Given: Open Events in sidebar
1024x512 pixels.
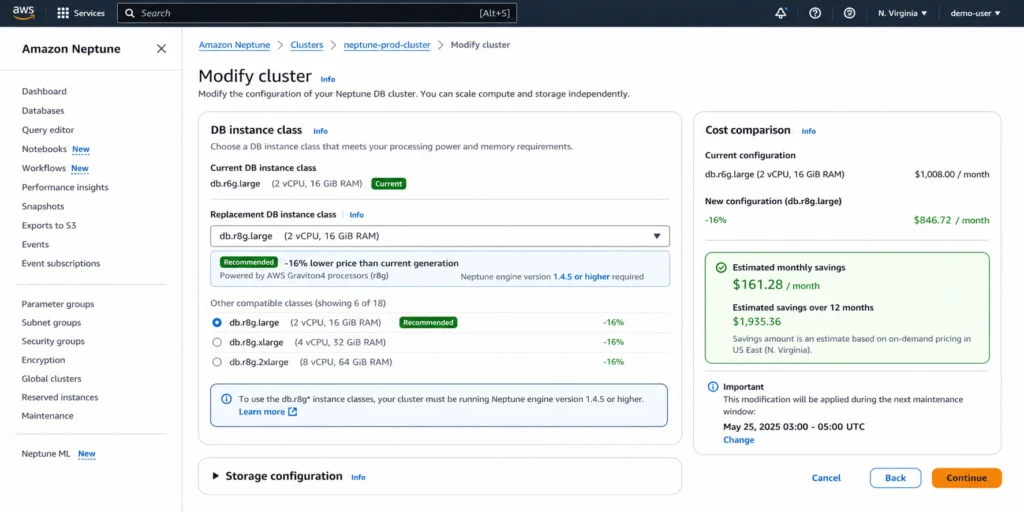Looking at the screenshot, I should (x=35, y=244).
